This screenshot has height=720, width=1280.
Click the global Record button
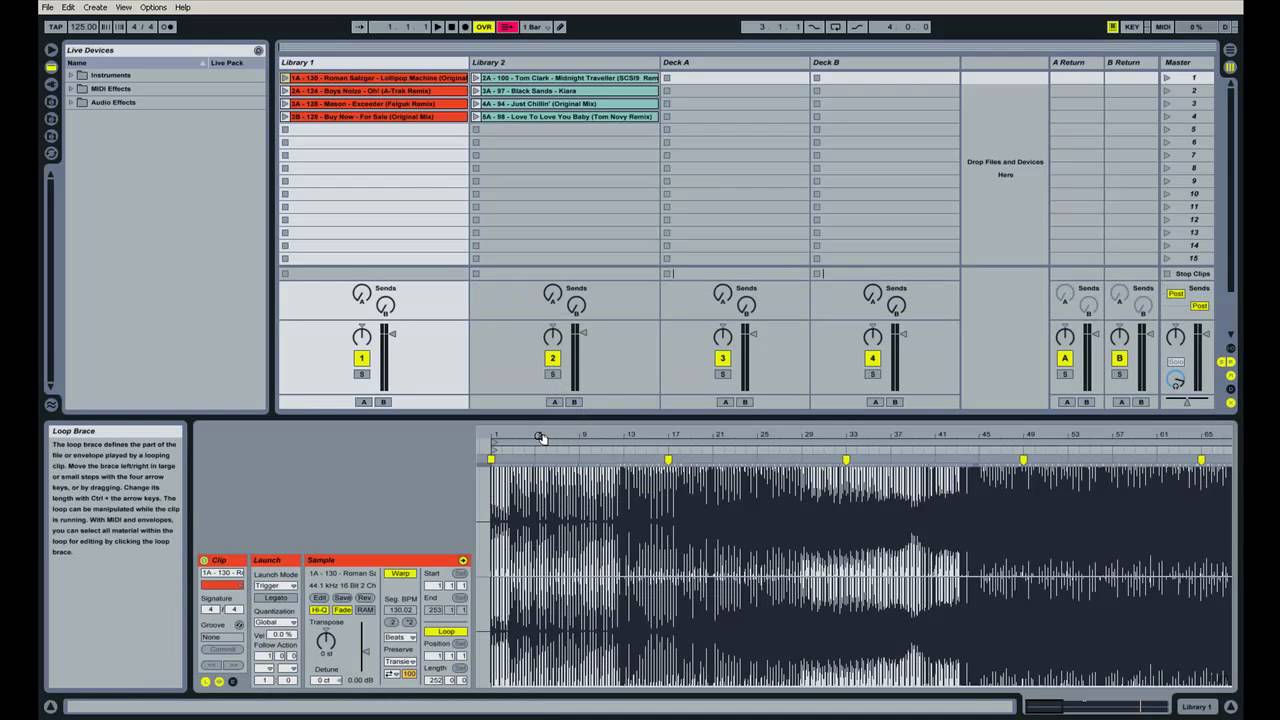point(465,27)
